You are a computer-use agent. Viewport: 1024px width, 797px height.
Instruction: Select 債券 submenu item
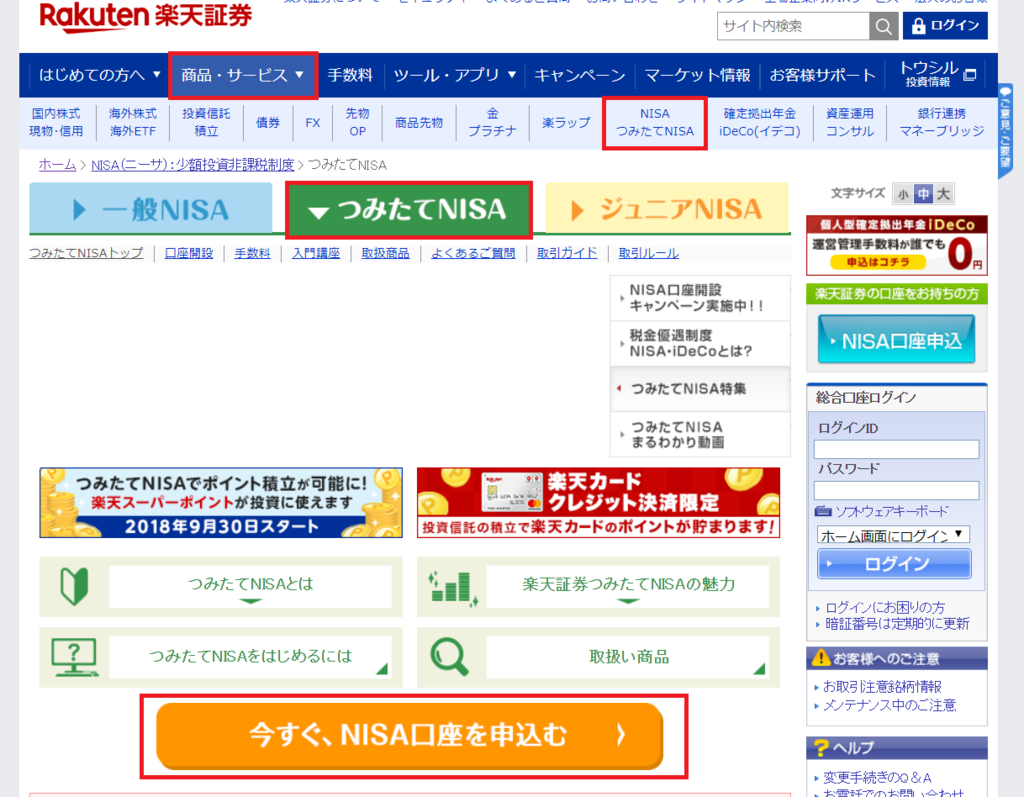click(x=268, y=122)
